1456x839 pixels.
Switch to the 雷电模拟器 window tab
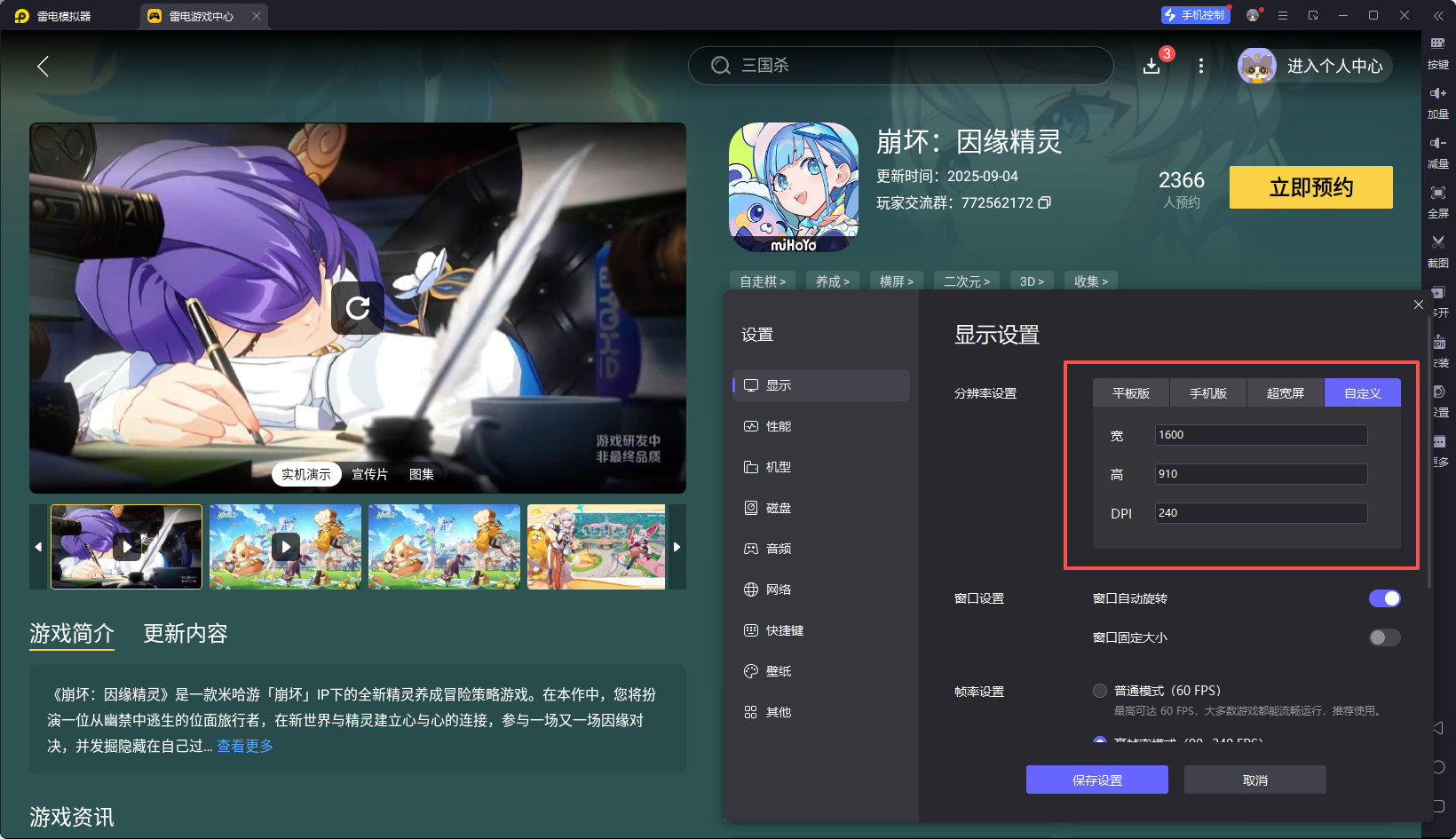point(64,16)
